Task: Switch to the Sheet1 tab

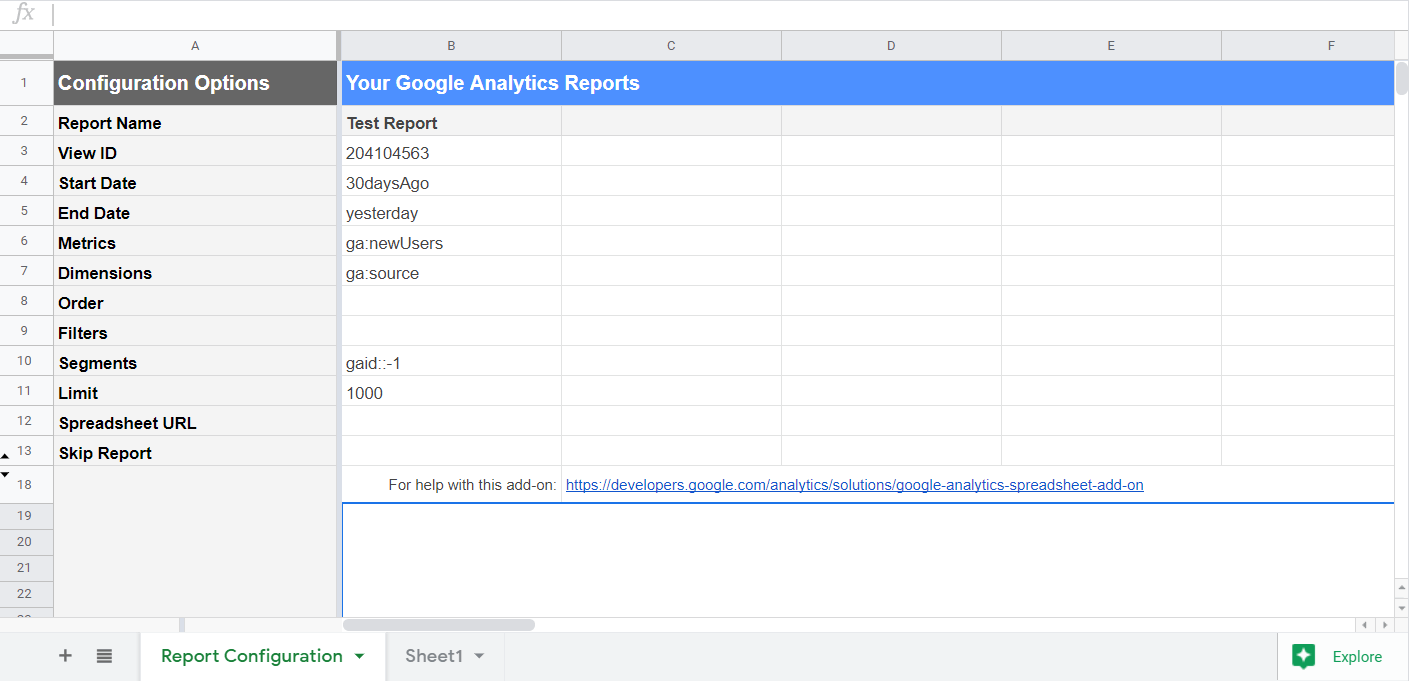Action: (x=432, y=656)
